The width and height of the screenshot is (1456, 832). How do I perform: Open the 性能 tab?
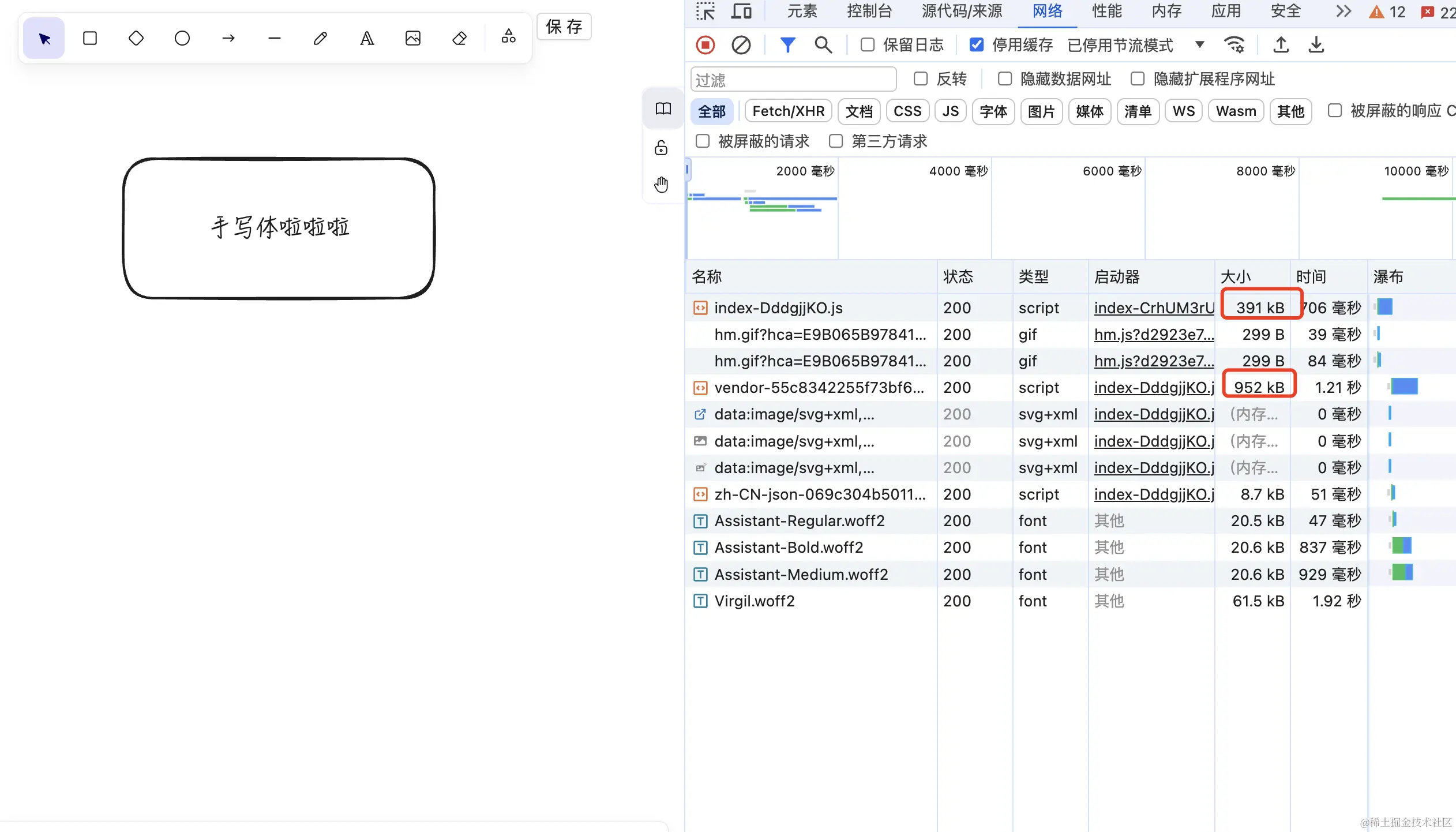(1107, 12)
